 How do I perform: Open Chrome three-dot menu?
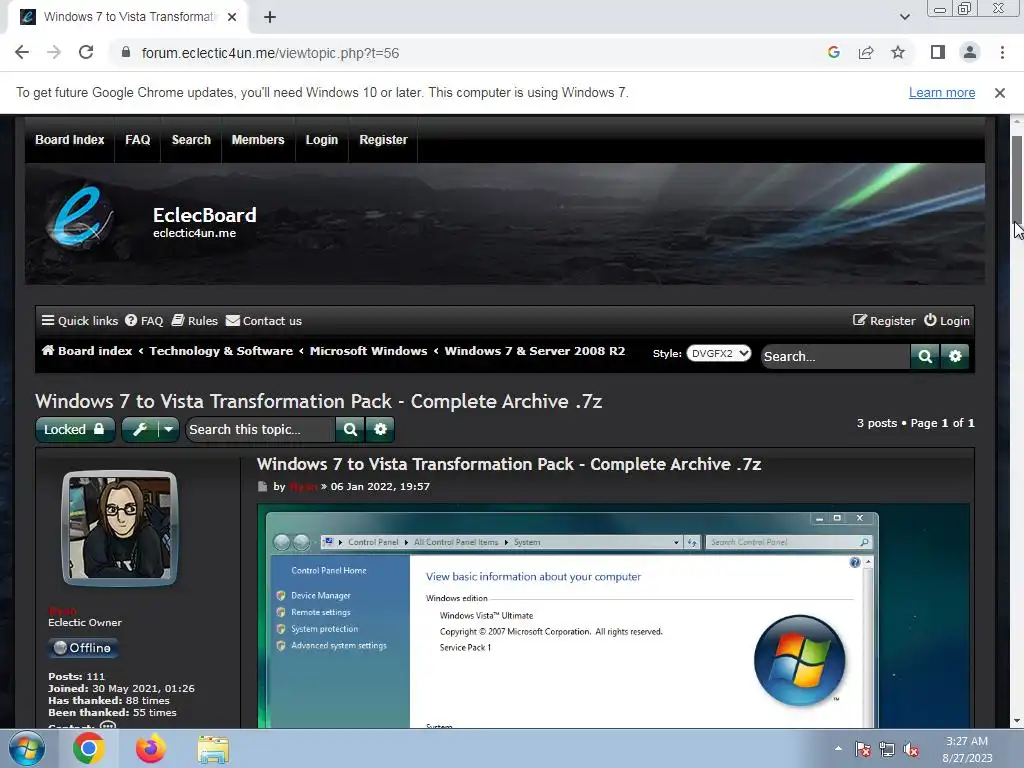(x=1002, y=53)
